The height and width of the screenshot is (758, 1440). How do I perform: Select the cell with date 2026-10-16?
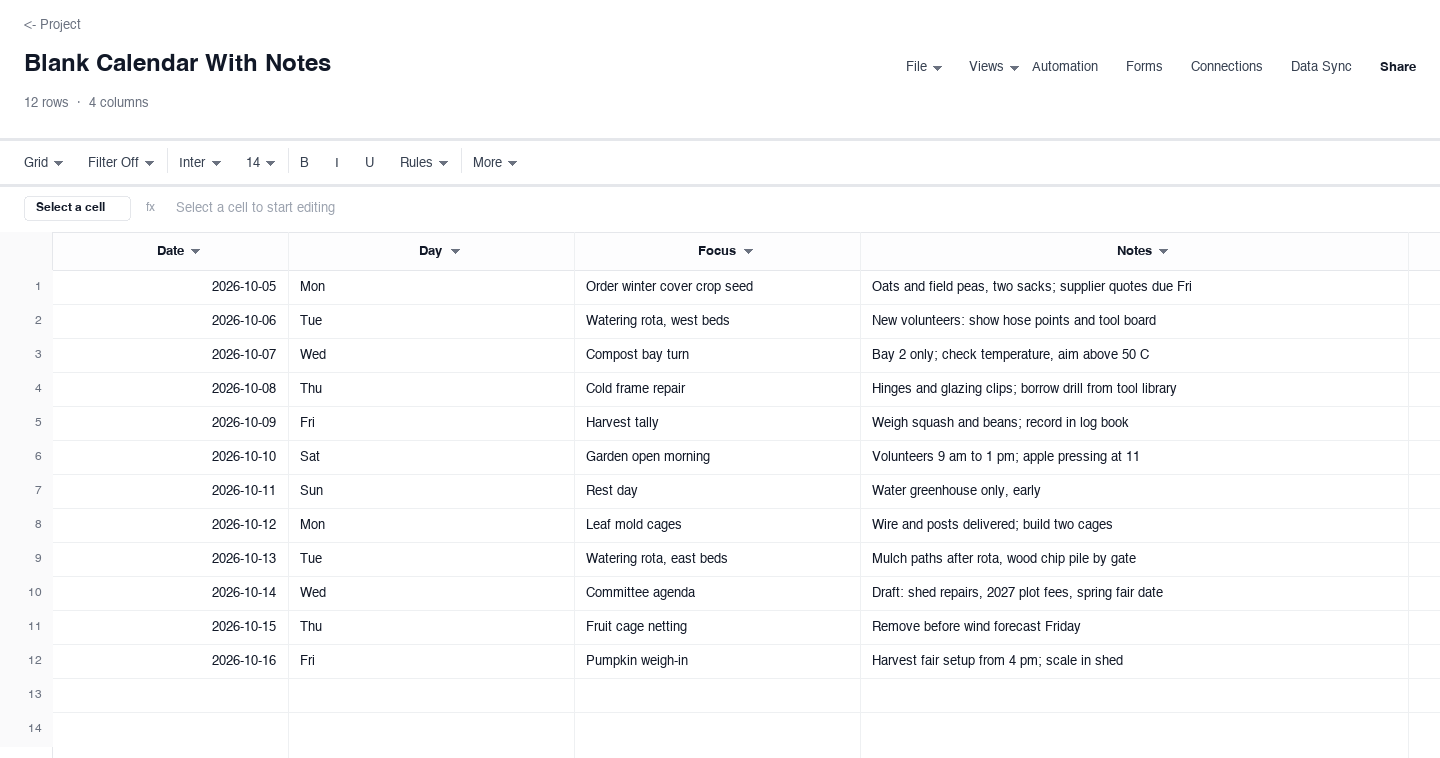tap(170, 661)
